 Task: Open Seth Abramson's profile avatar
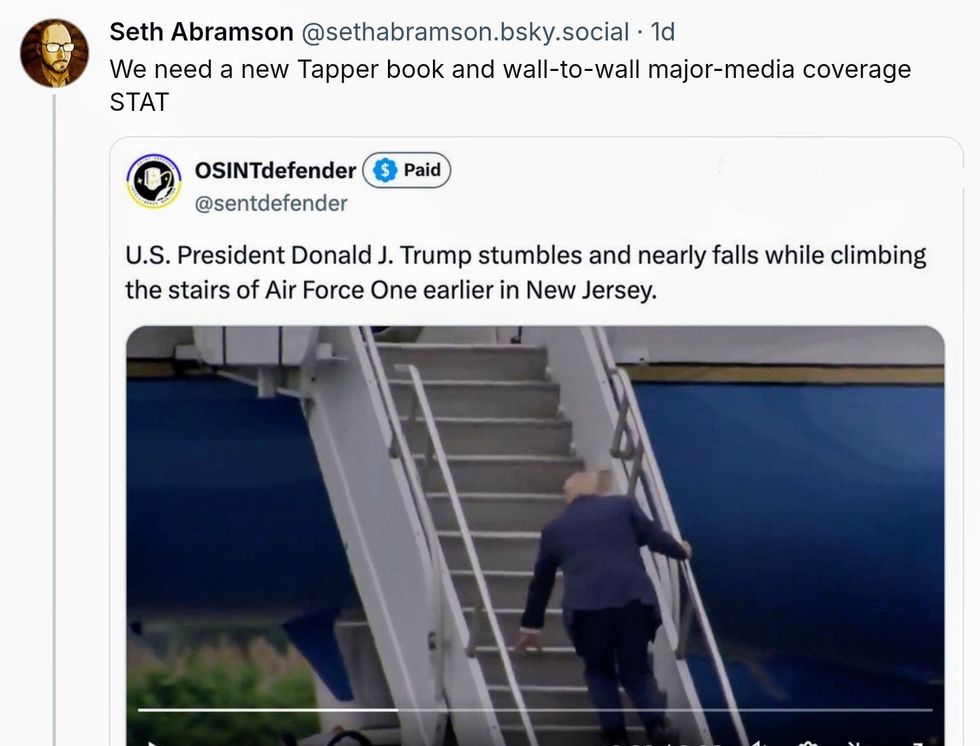pyautogui.click(x=54, y=53)
